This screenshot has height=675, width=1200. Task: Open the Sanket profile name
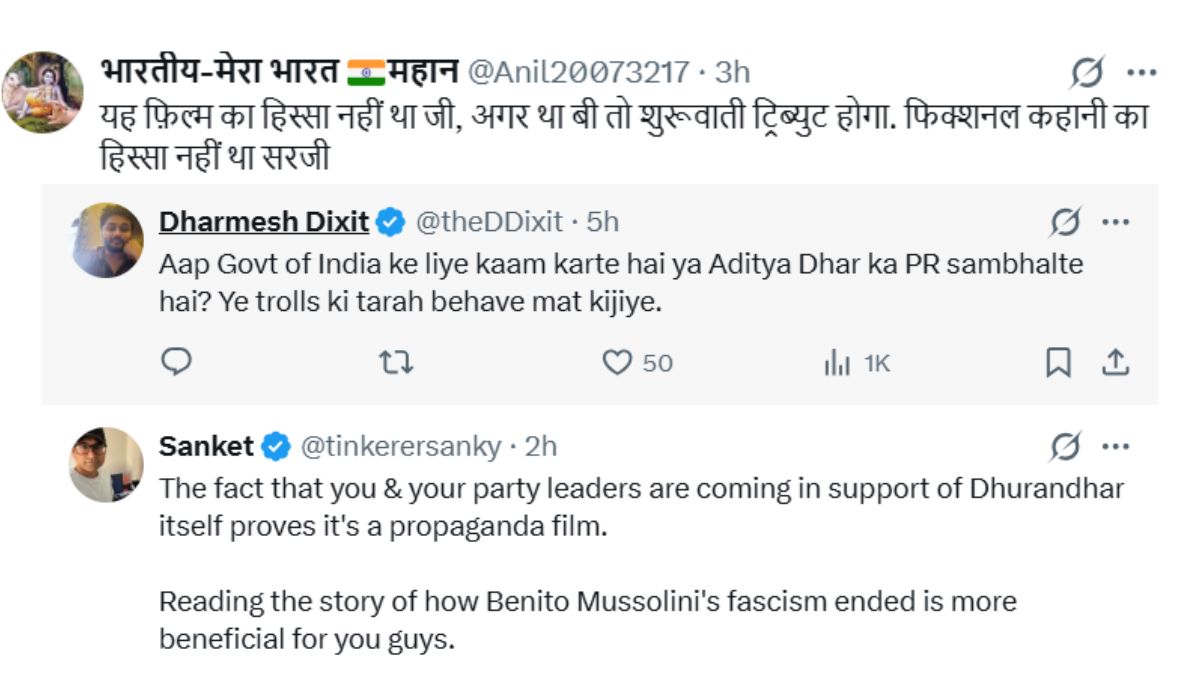tap(207, 445)
